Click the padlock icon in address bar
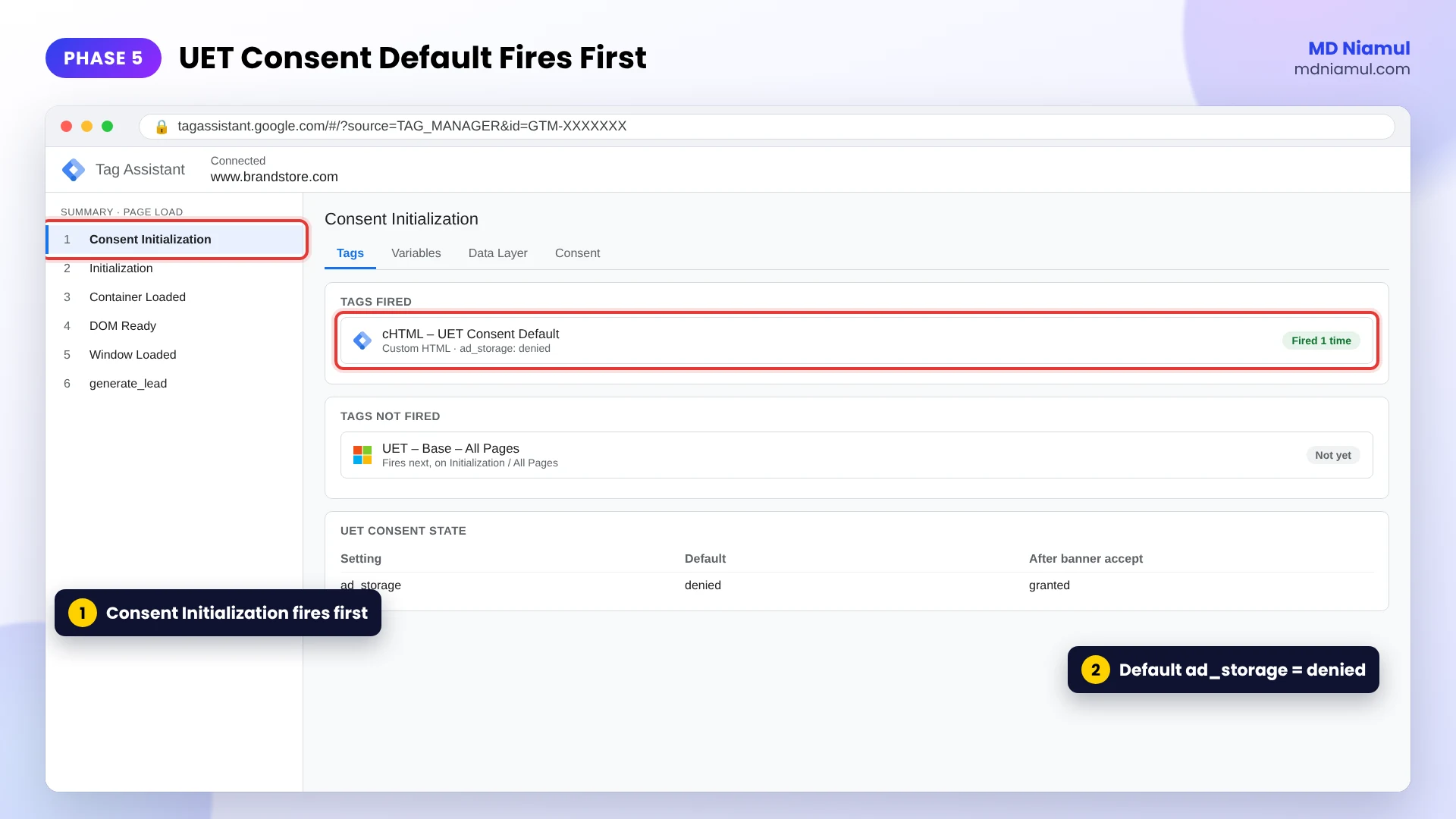Viewport: 1456px width, 819px height. 162,127
